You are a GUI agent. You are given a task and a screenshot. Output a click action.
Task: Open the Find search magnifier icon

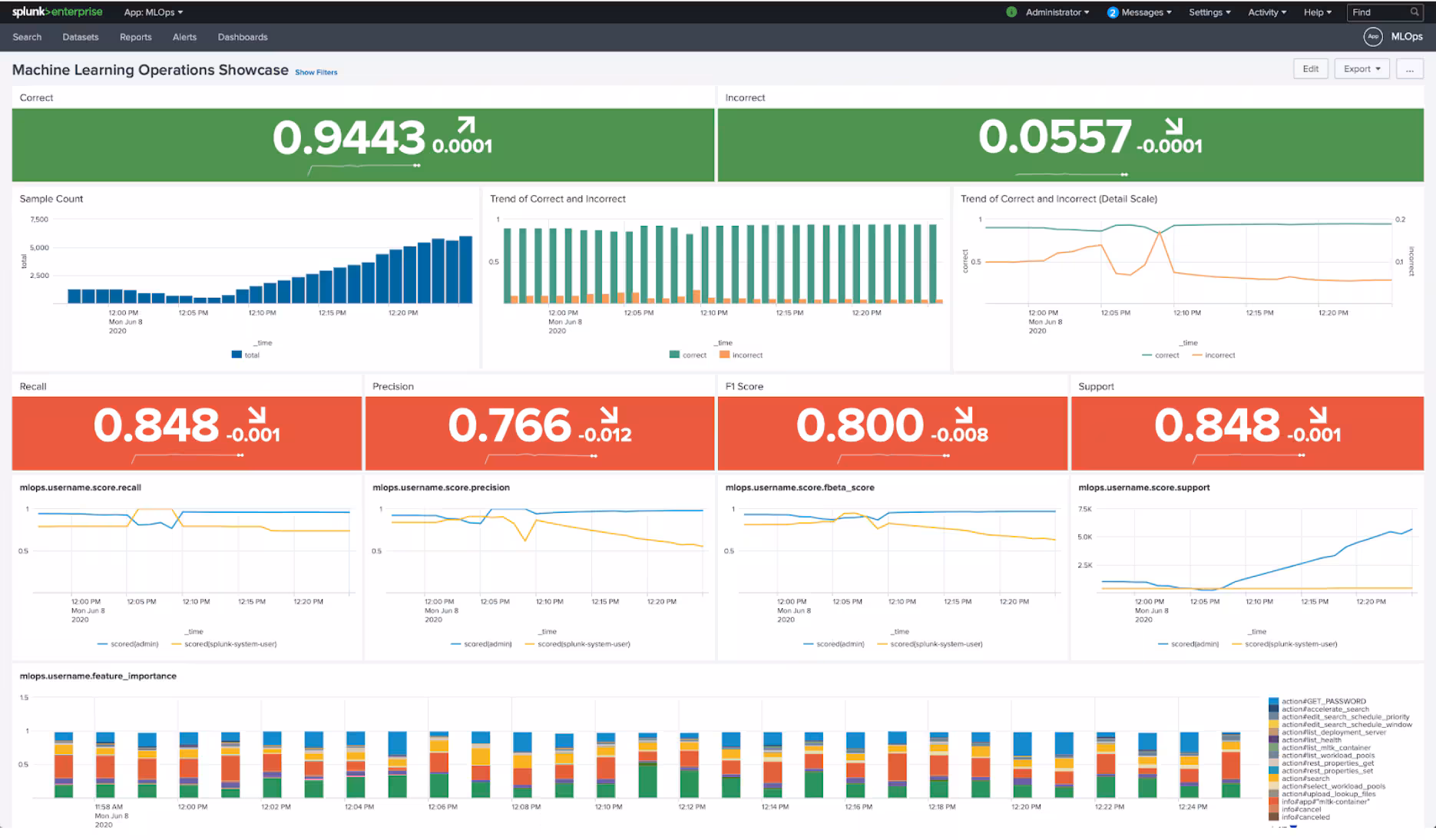coord(1415,12)
